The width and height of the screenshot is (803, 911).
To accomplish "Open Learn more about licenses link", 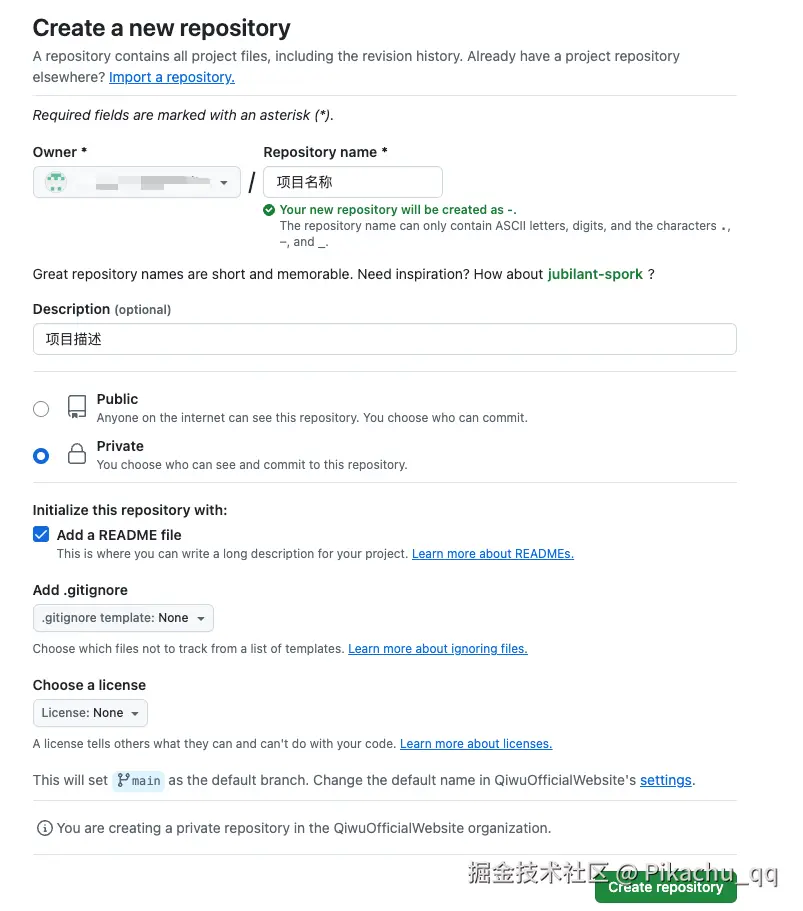I will coord(476,744).
